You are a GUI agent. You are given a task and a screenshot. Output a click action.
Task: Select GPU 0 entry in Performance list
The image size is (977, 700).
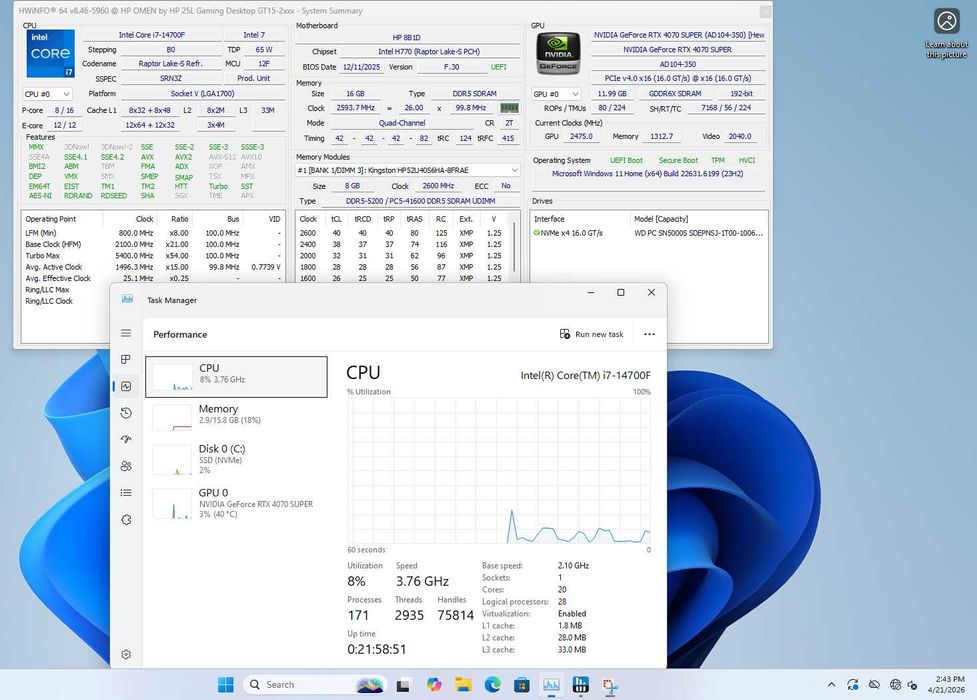(x=236, y=503)
